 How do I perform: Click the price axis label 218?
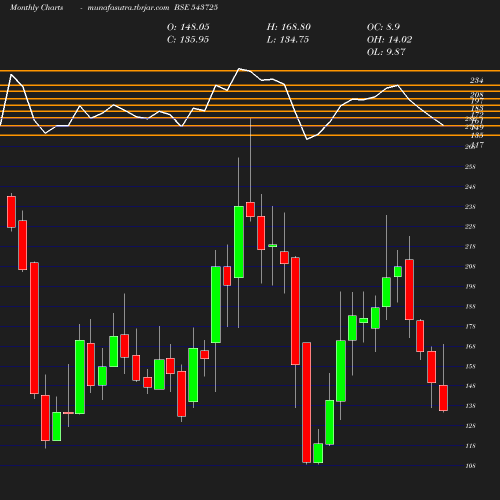[x=470, y=247]
